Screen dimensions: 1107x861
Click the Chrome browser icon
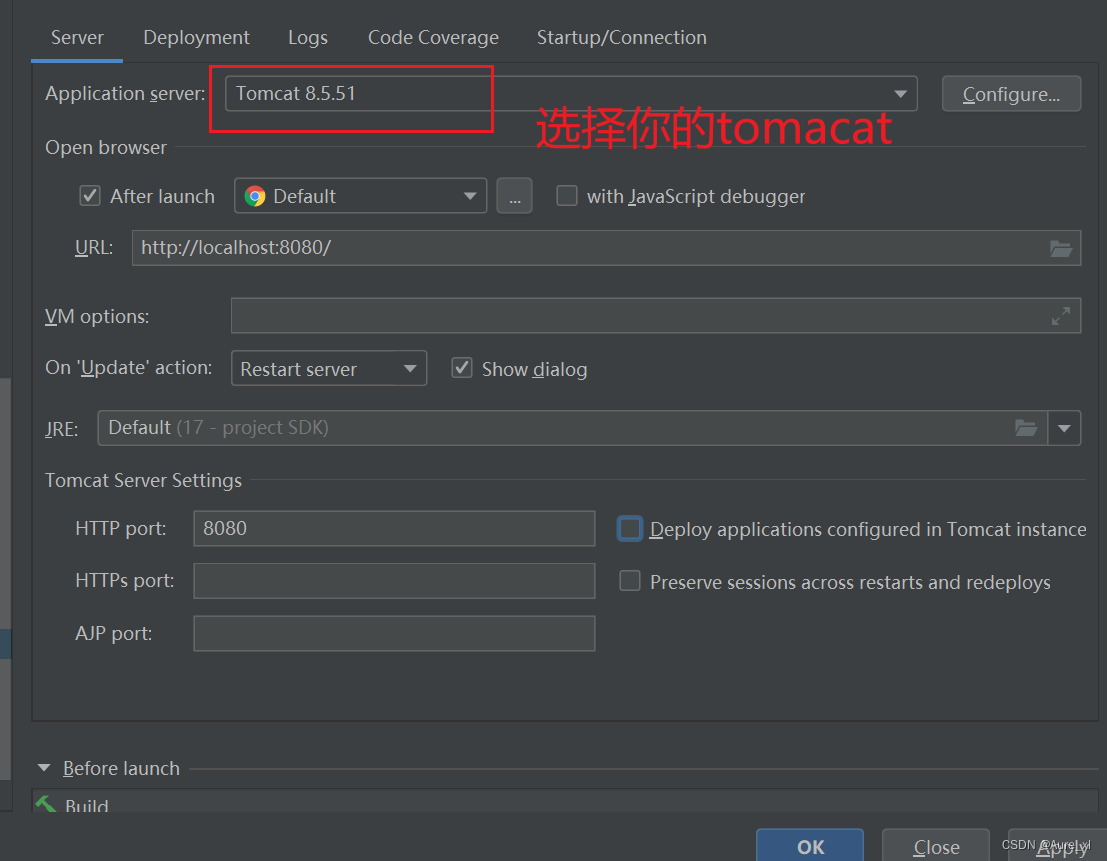pyautogui.click(x=255, y=196)
